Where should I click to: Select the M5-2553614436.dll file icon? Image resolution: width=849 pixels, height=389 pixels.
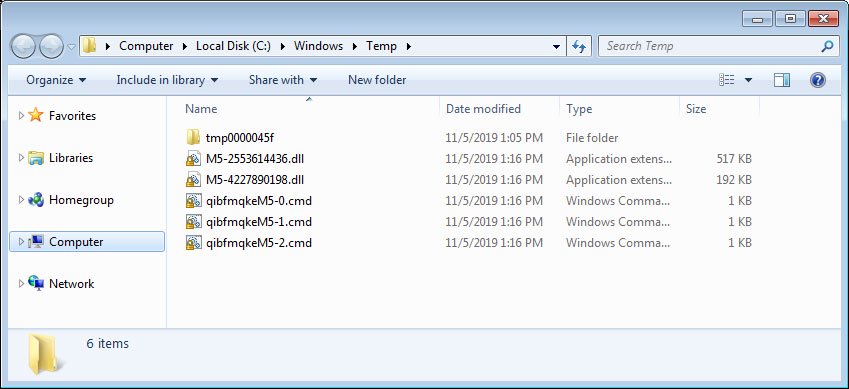coord(193,159)
